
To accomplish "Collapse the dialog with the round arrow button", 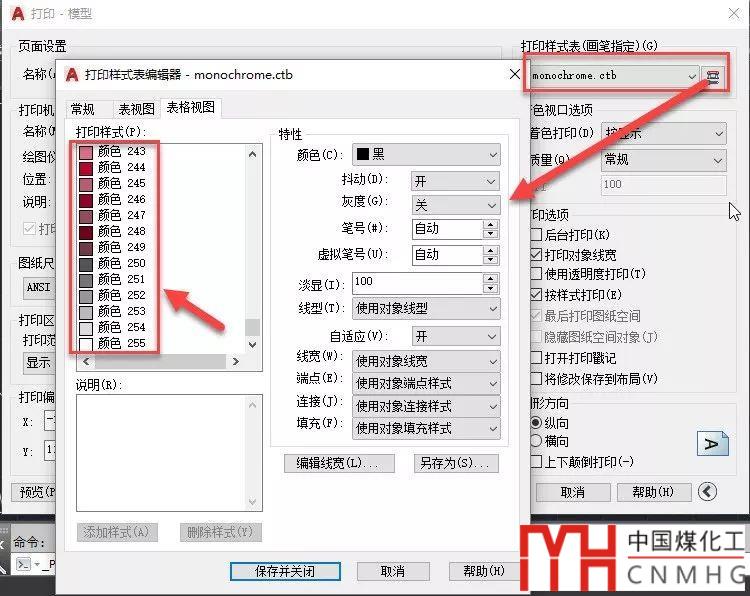I will tap(707, 491).
